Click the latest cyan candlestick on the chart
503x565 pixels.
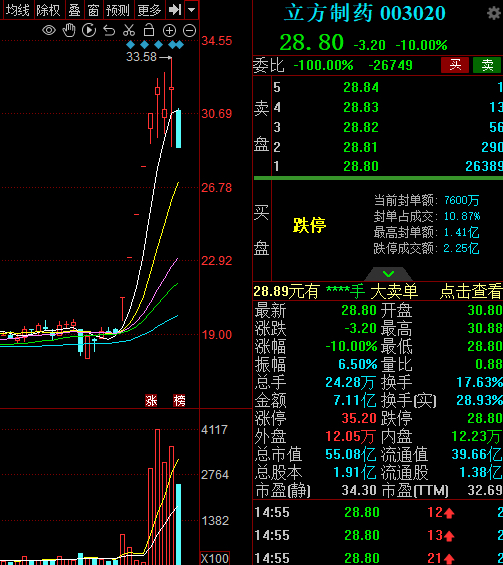click(x=178, y=129)
